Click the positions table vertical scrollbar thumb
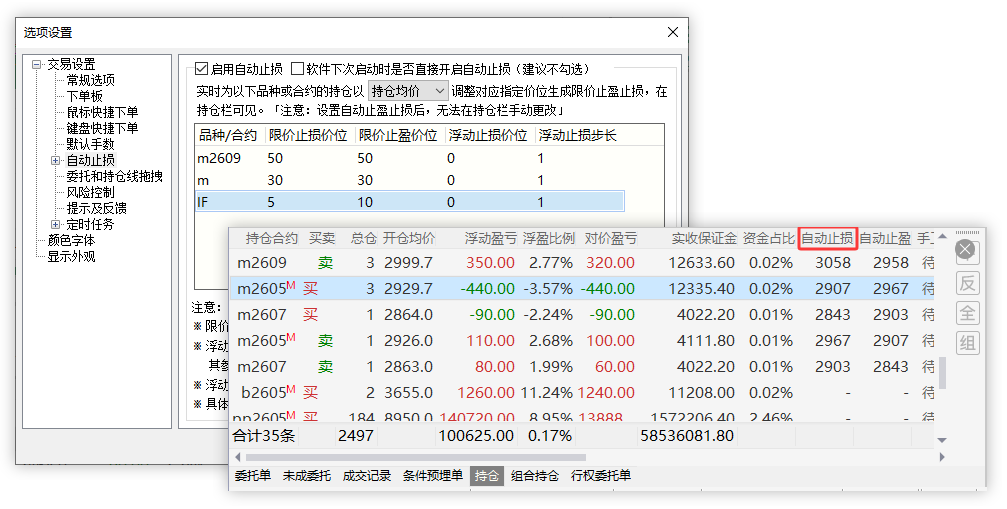This screenshot has width=1007, height=509. click(x=941, y=371)
